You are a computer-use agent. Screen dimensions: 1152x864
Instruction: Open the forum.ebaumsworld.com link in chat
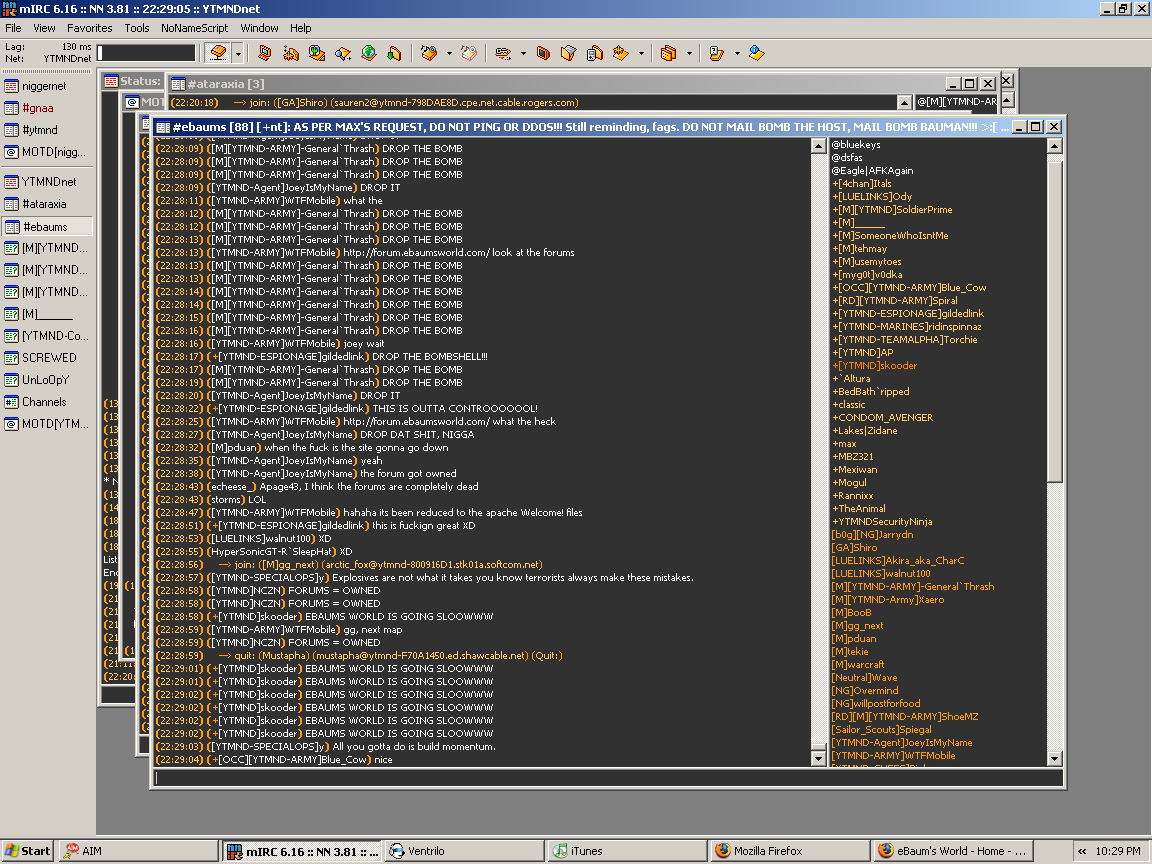(x=415, y=253)
